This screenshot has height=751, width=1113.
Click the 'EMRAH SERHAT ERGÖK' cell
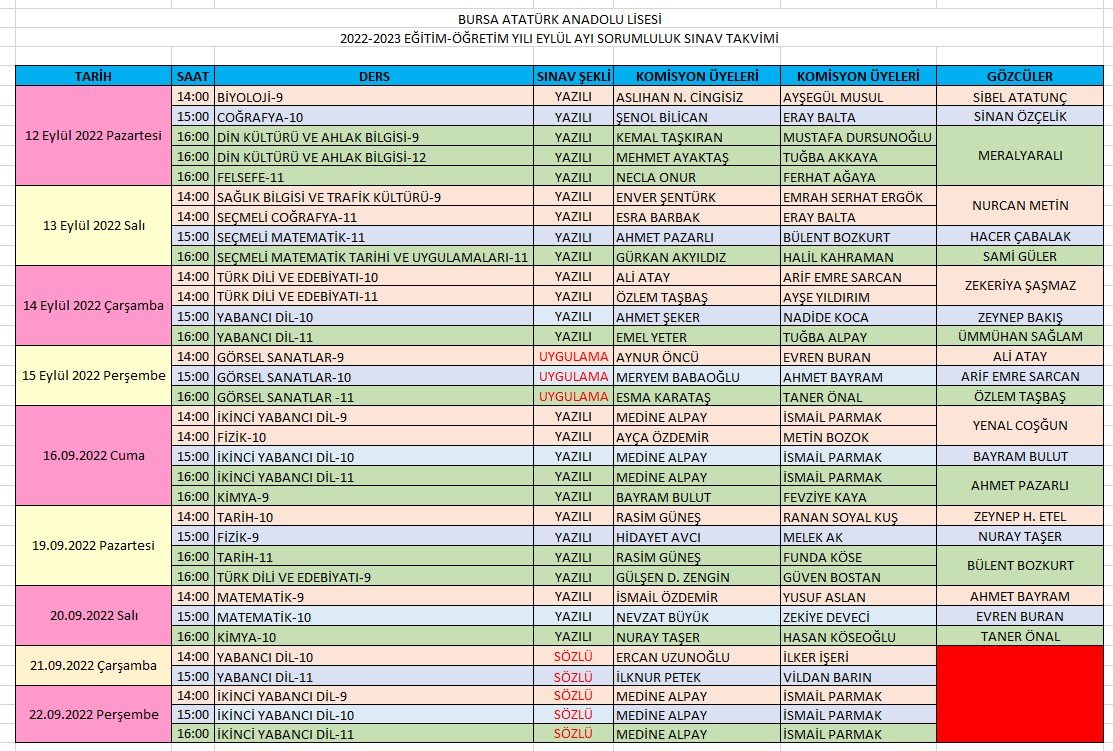858,197
